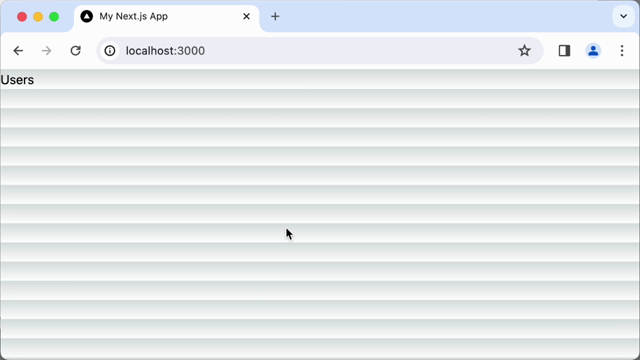
Task: Click the localhost:3000 address field
Action: 318,51
